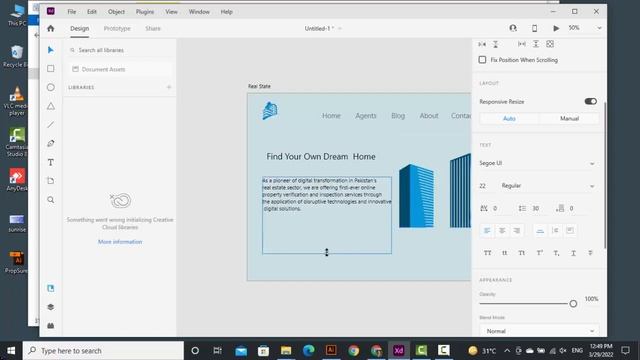
Task: Enable Fix Position When Scrolling checkbox
Action: coord(482,60)
